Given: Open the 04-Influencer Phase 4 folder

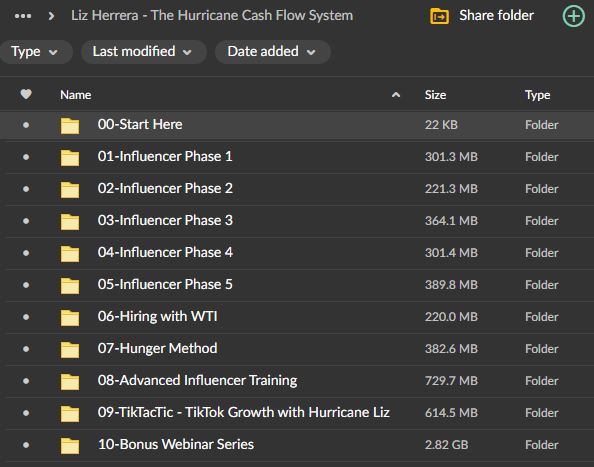Looking at the screenshot, I should [165, 252].
